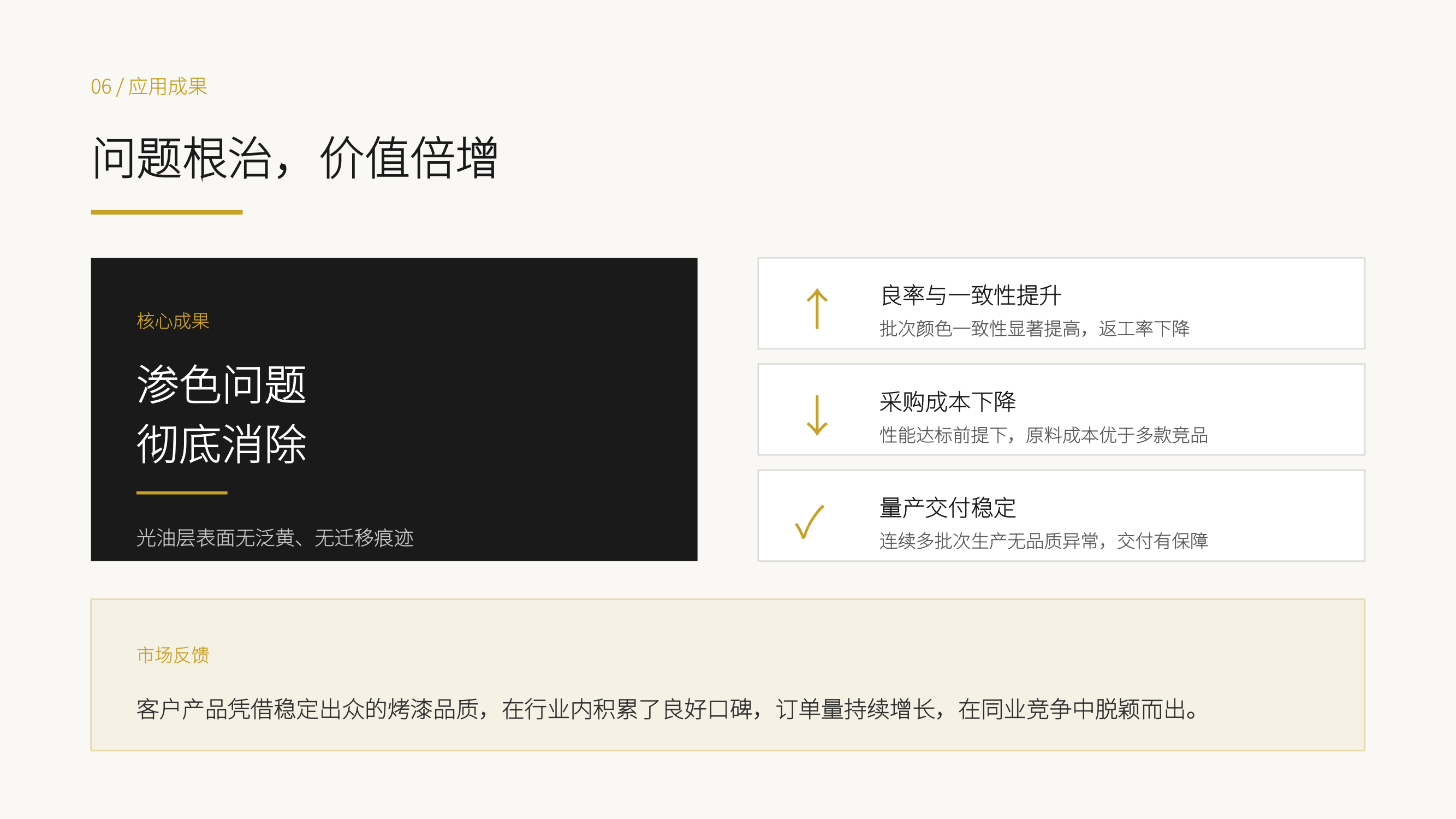The width and height of the screenshot is (1456, 819).
Task: Select caption 光油层表面无泛黄、无迁移痕迹
Action: coord(275,537)
